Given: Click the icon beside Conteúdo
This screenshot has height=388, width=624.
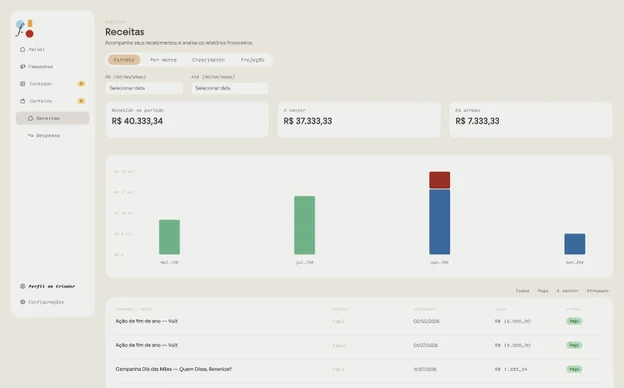Looking at the screenshot, I should click(x=22, y=84).
